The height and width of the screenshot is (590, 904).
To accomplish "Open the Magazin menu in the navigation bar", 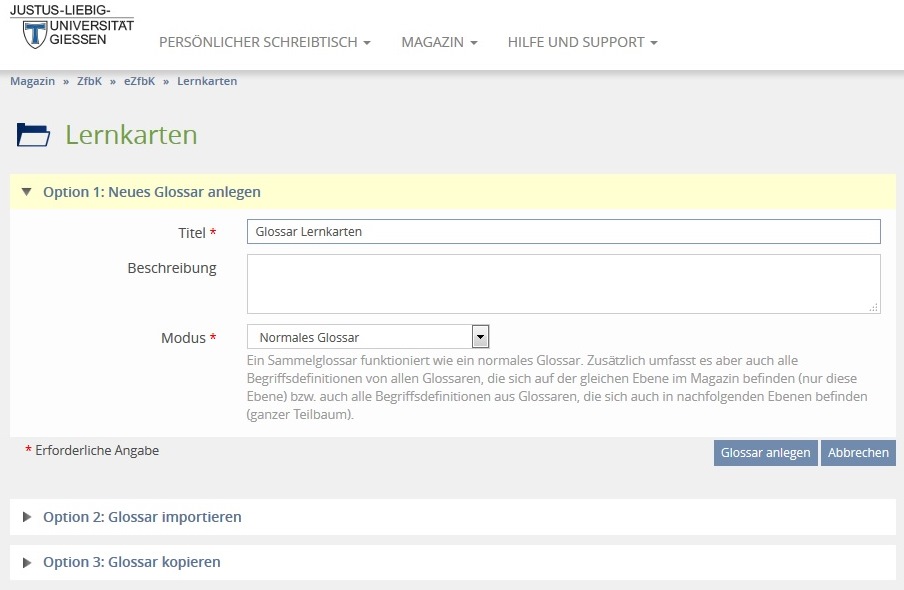I will [x=439, y=42].
